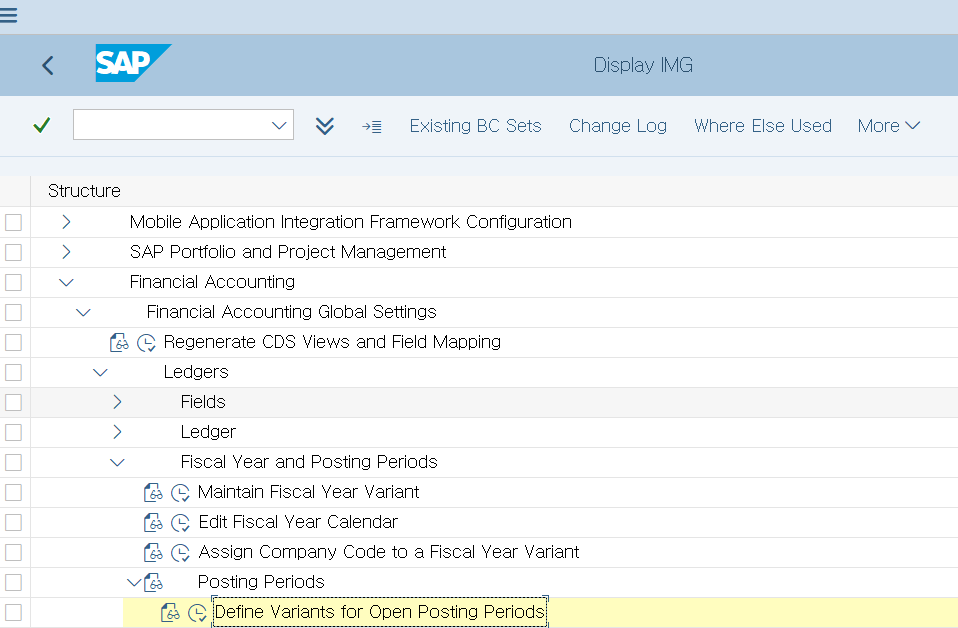Open documentation icon for Regenerate CDS Views
This screenshot has width=958, height=628.
pyautogui.click(x=119, y=343)
